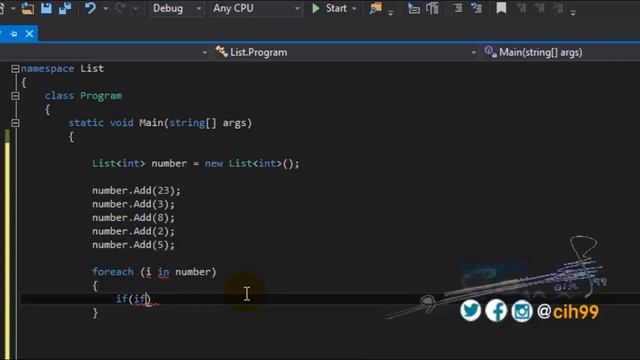Click the 'number.Add(8);' line

[133, 218]
